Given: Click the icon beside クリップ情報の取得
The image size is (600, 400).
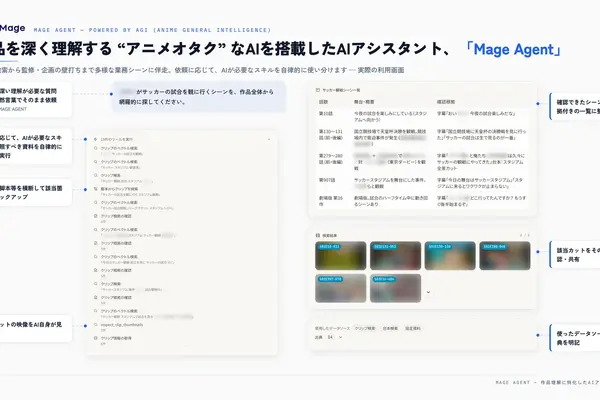Looking at the screenshot, I should tap(96, 338).
